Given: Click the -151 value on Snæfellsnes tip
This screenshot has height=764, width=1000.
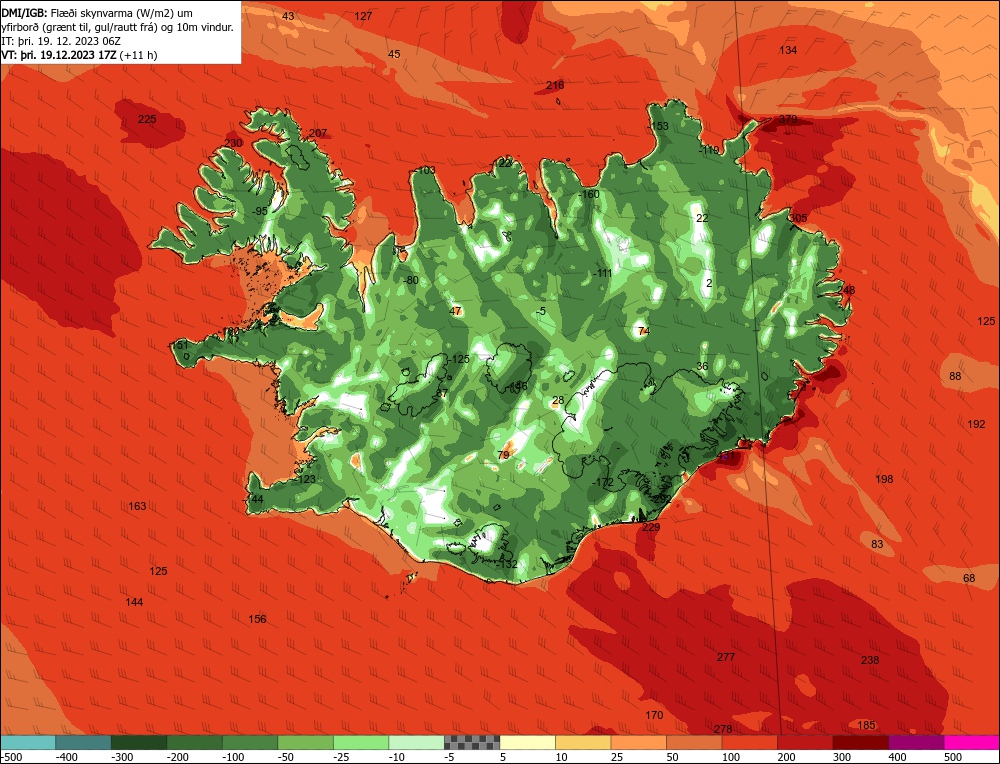Looking at the screenshot, I should click(x=179, y=345).
